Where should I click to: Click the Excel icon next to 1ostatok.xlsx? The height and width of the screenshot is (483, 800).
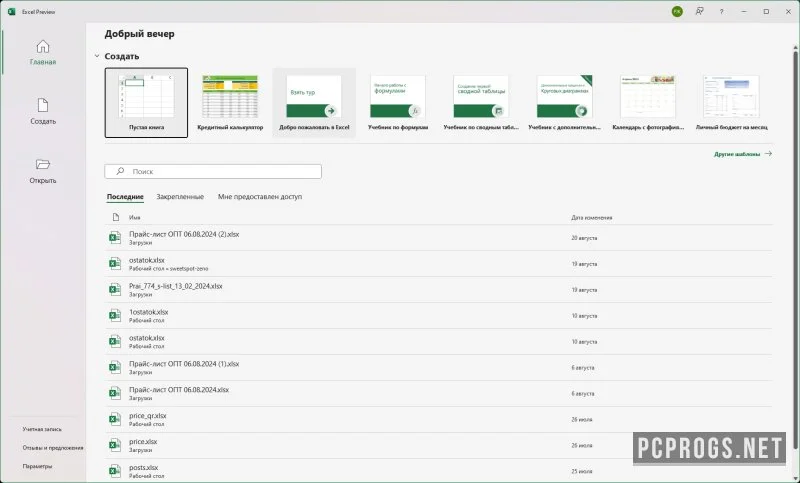[x=115, y=316]
